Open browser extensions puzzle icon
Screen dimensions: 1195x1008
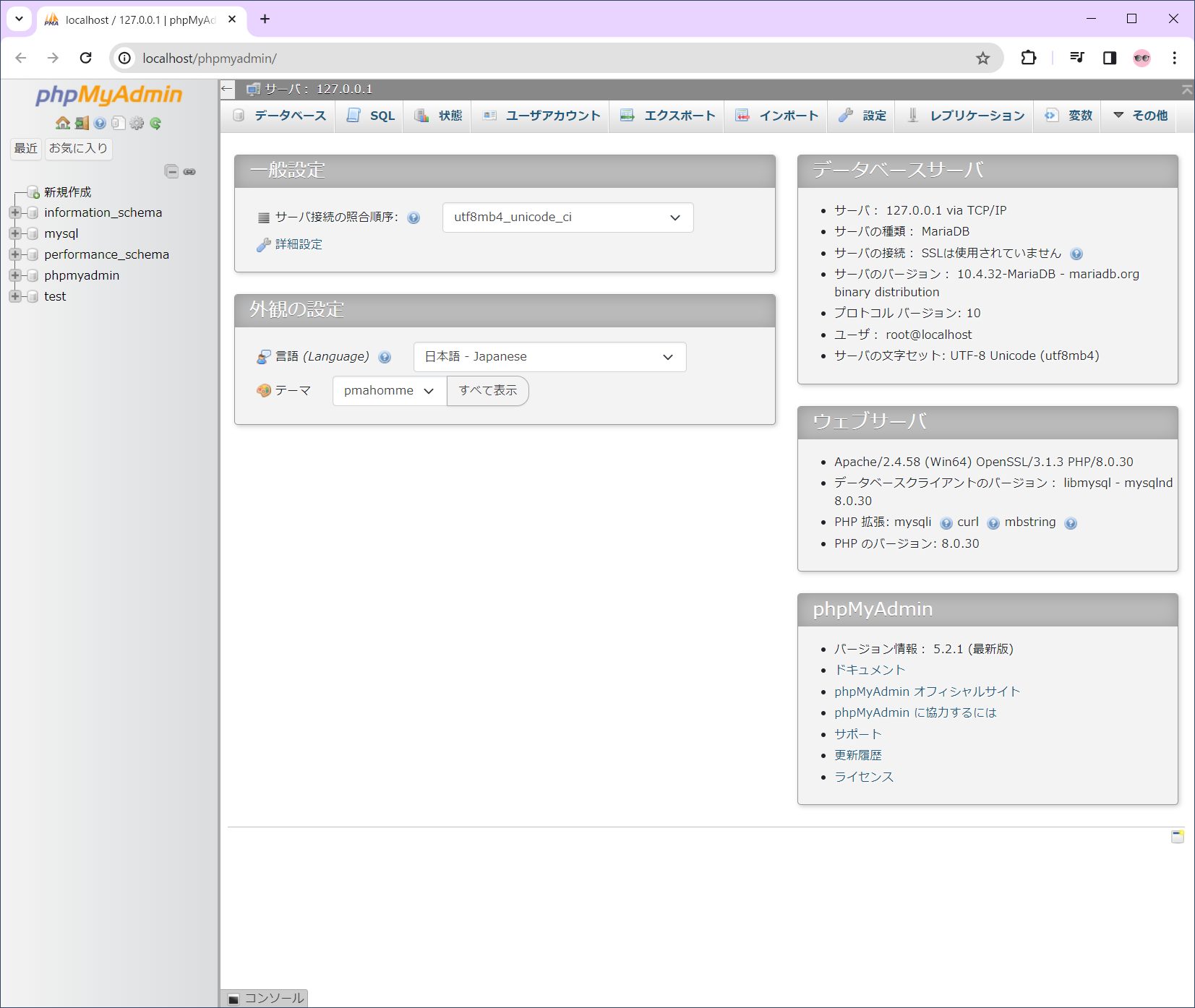pos(1028,58)
